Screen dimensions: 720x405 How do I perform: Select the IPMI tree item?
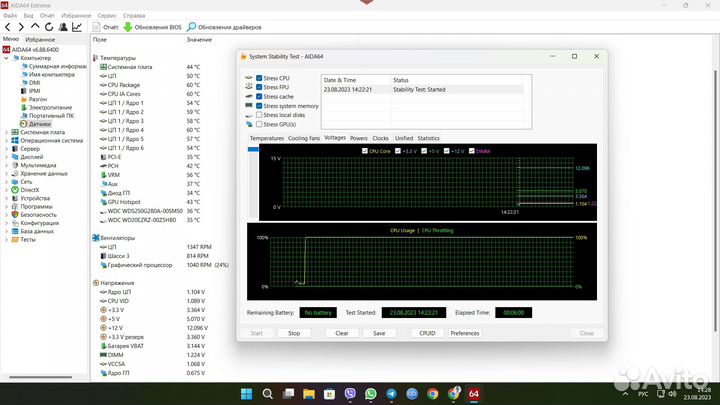tap(31, 91)
